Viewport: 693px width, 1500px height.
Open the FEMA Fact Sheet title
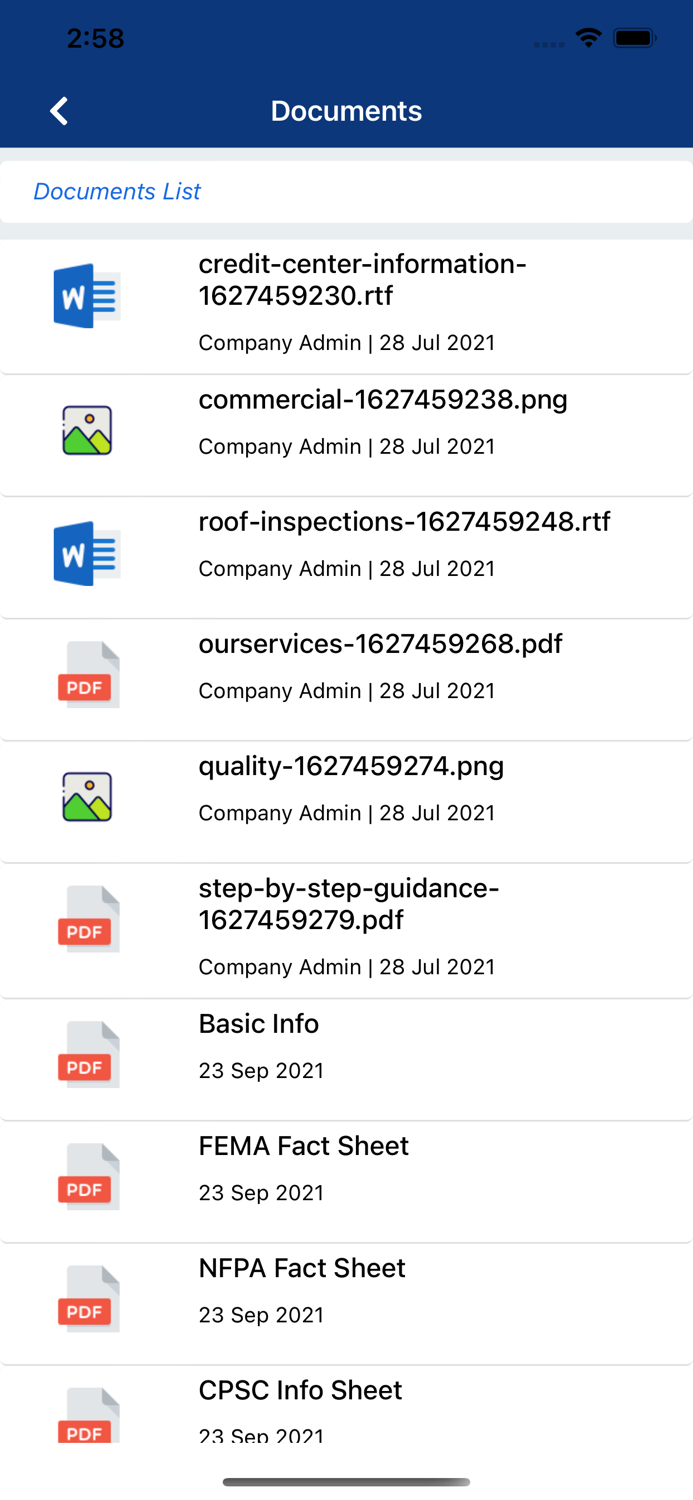pyautogui.click(x=304, y=1146)
